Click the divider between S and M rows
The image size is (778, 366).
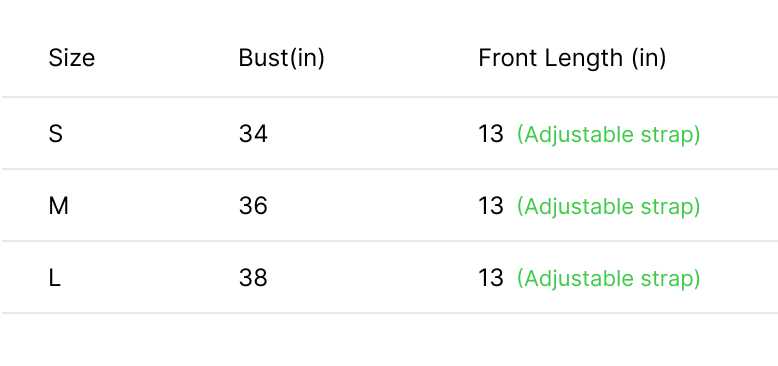pyautogui.click(x=390, y=169)
